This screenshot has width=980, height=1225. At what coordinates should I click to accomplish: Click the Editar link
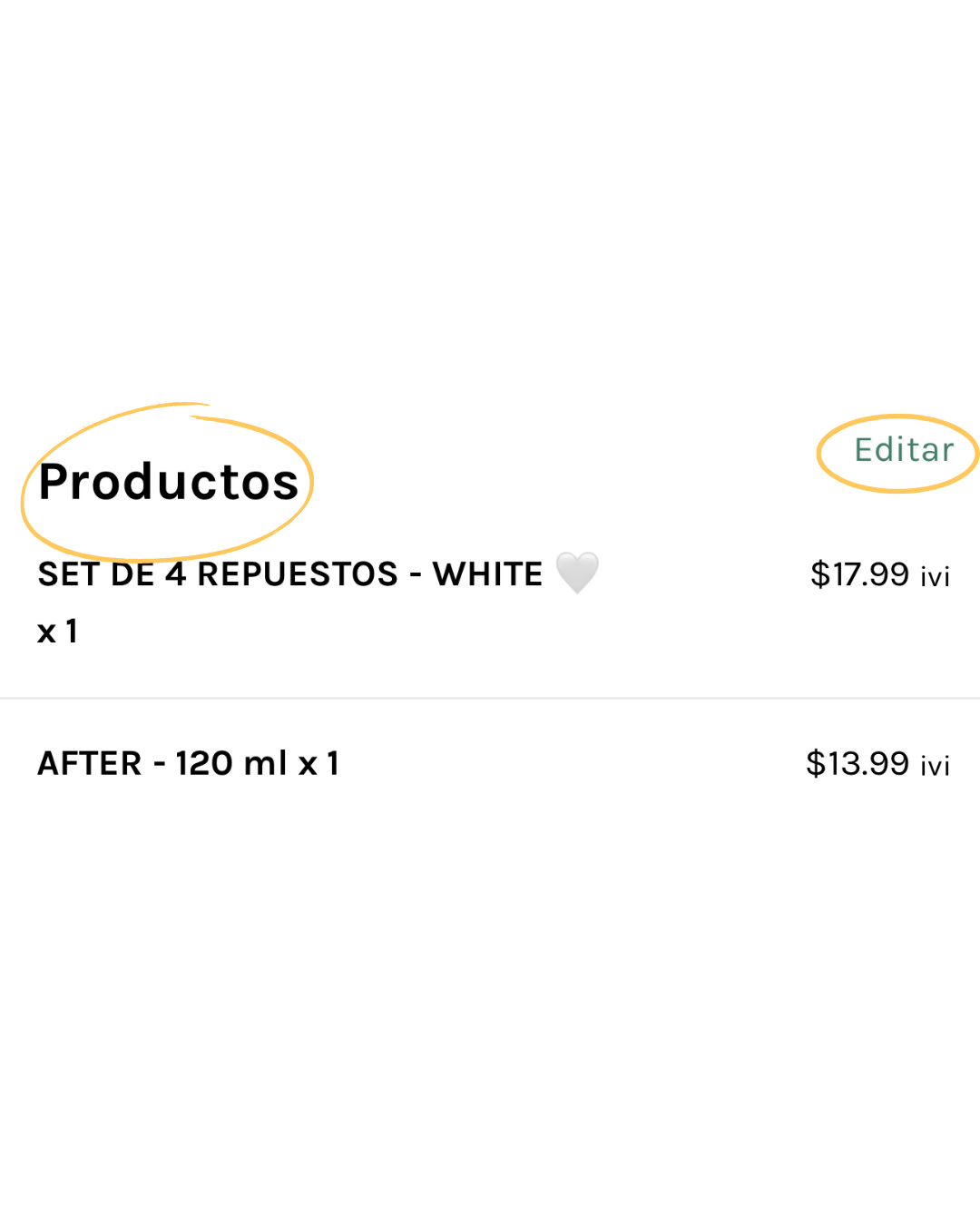point(904,450)
